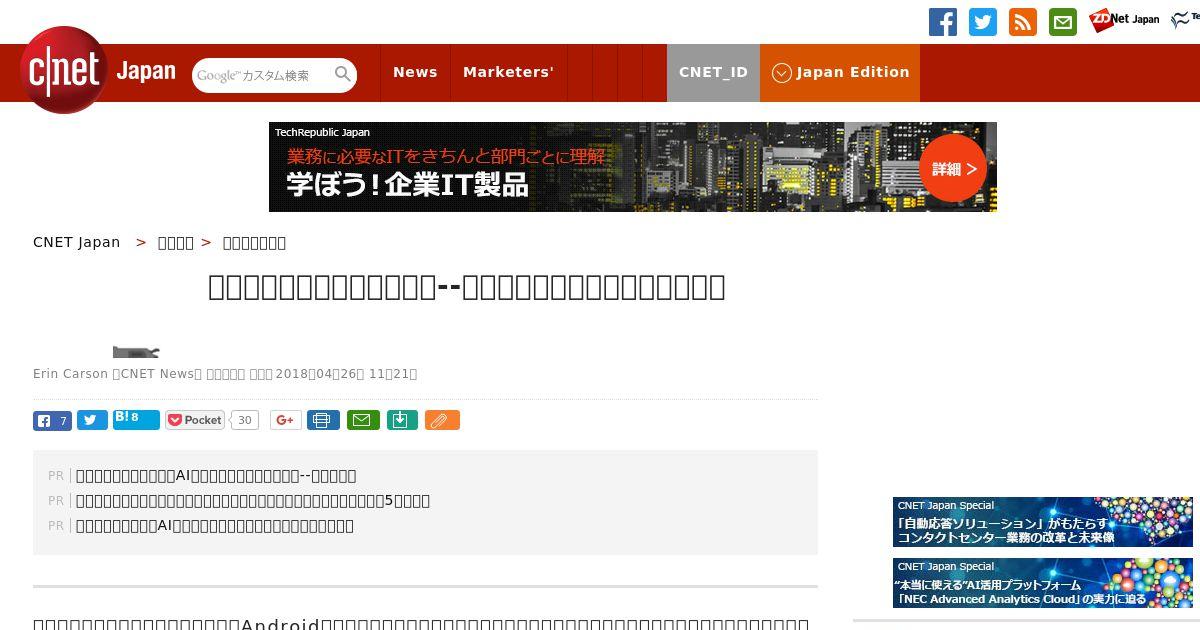The height and width of the screenshot is (630, 1200).
Task: Print article using the blue printer icon
Action: (323, 420)
